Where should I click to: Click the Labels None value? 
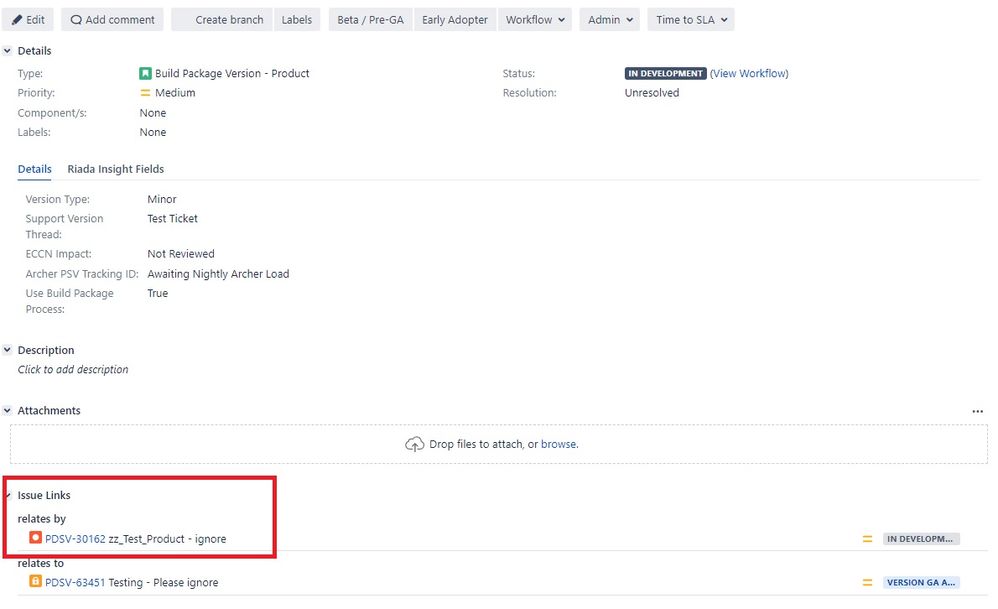[x=153, y=132]
